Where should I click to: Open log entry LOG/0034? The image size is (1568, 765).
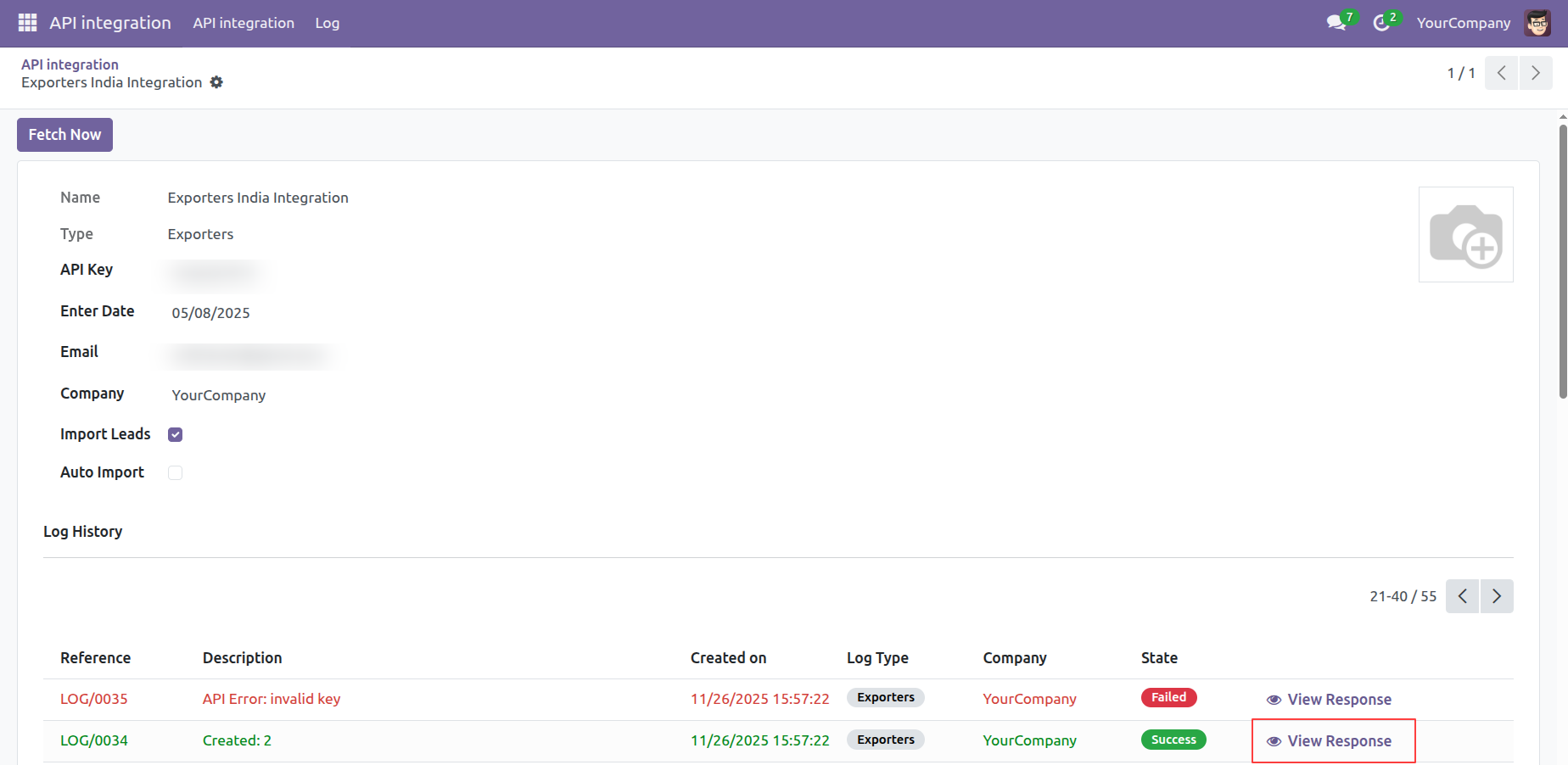coord(94,740)
